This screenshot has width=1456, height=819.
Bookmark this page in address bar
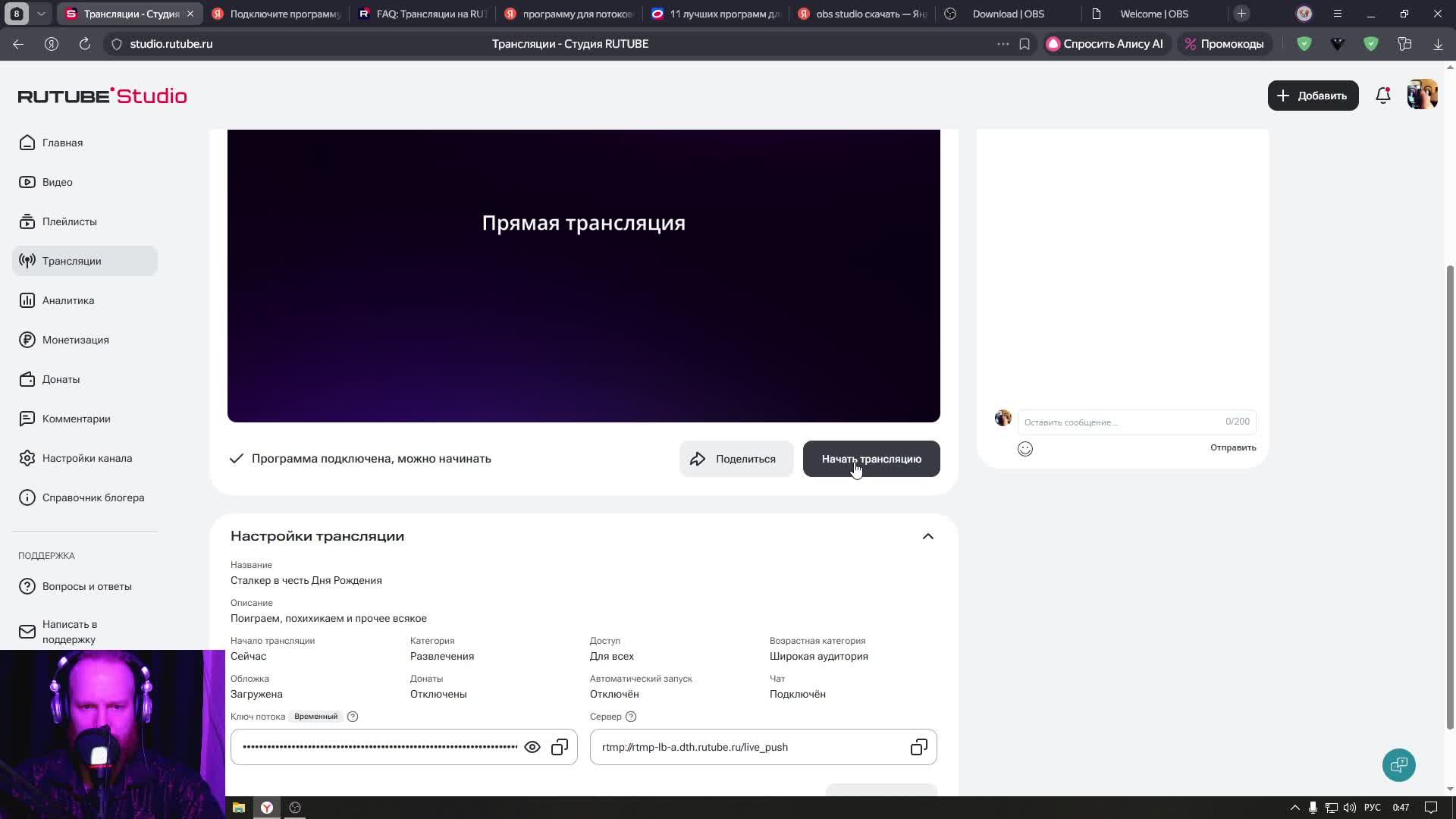1025,44
